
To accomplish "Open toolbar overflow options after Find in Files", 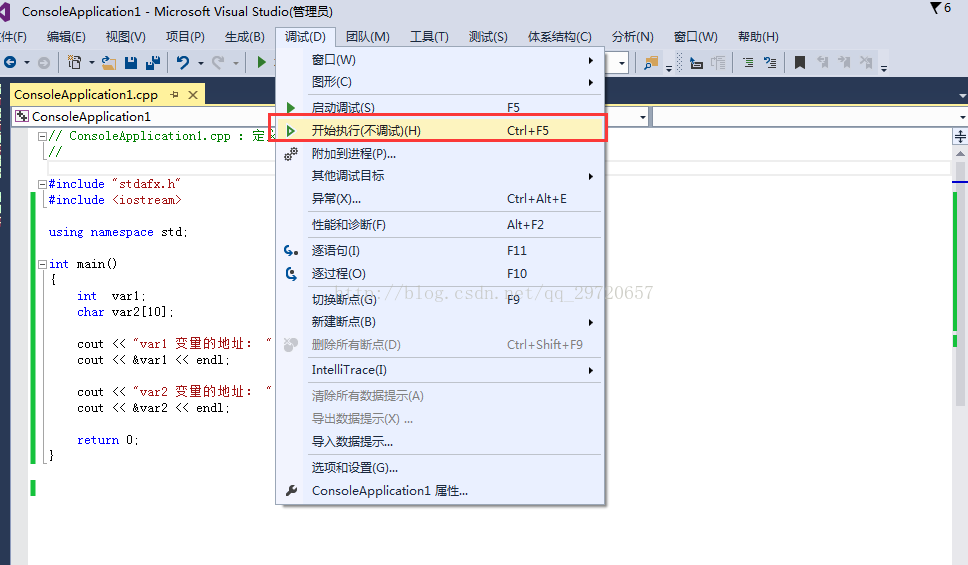I will (x=669, y=68).
